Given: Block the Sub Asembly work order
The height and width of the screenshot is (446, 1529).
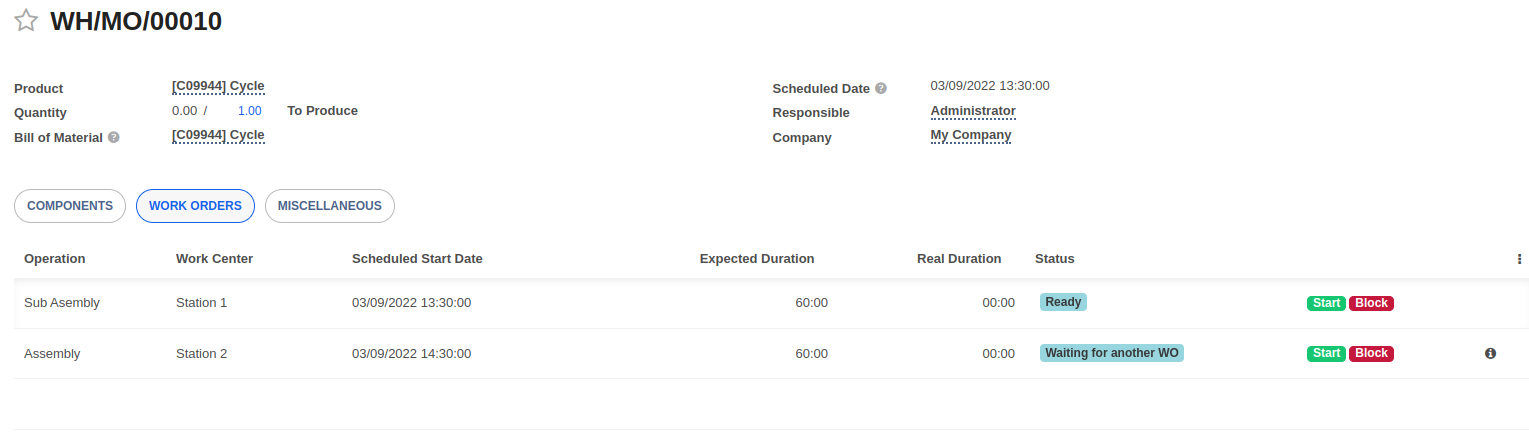Looking at the screenshot, I should [x=1371, y=303].
